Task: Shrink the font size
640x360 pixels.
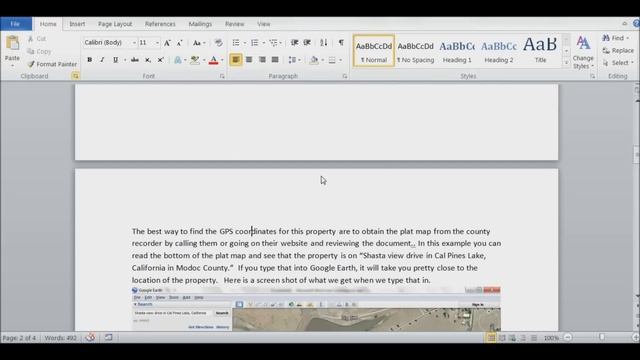Action: pos(180,42)
